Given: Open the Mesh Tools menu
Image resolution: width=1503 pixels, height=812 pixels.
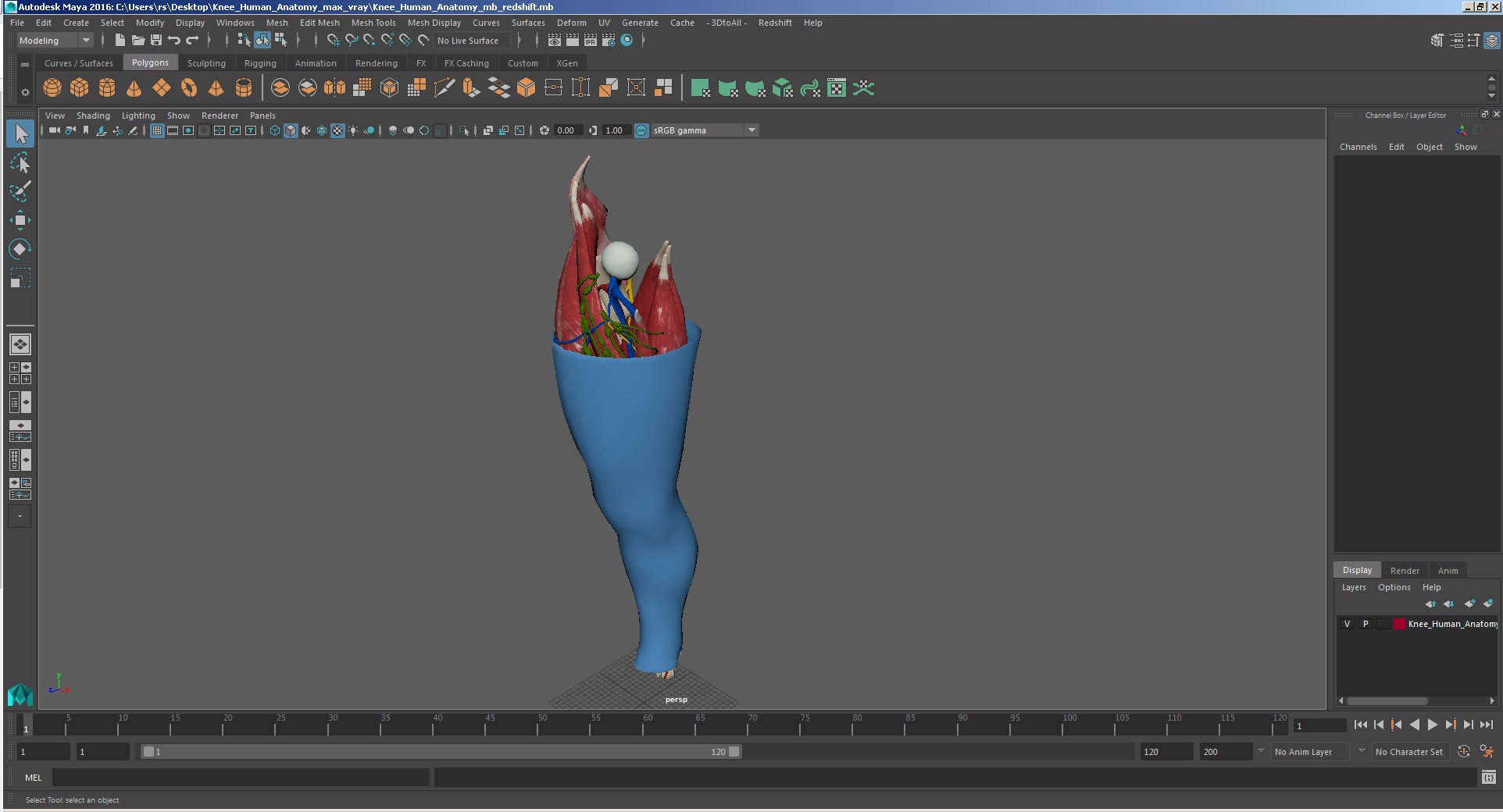Looking at the screenshot, I should [373, 23].
